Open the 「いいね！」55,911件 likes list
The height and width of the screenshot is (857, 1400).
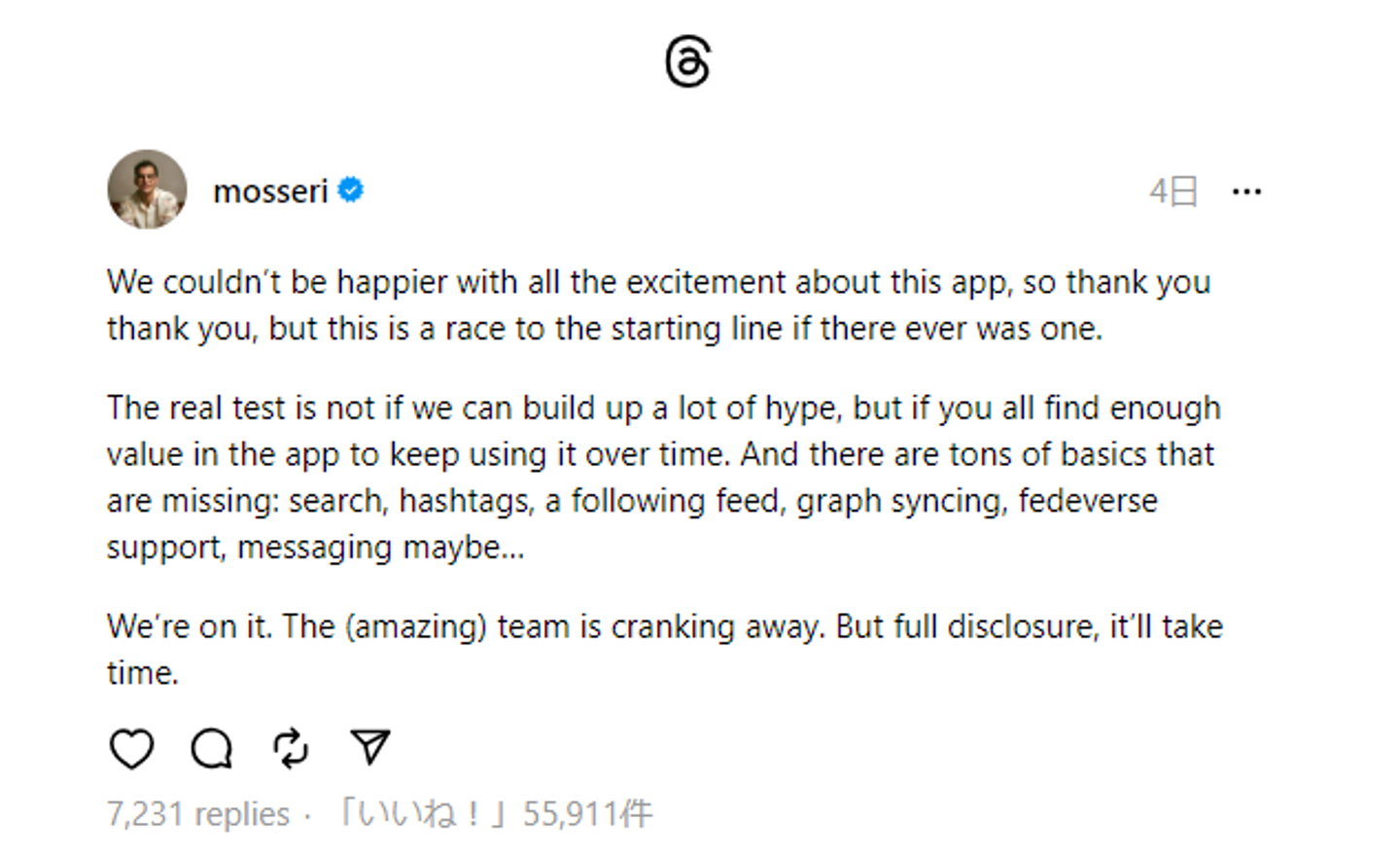[494, 813]
